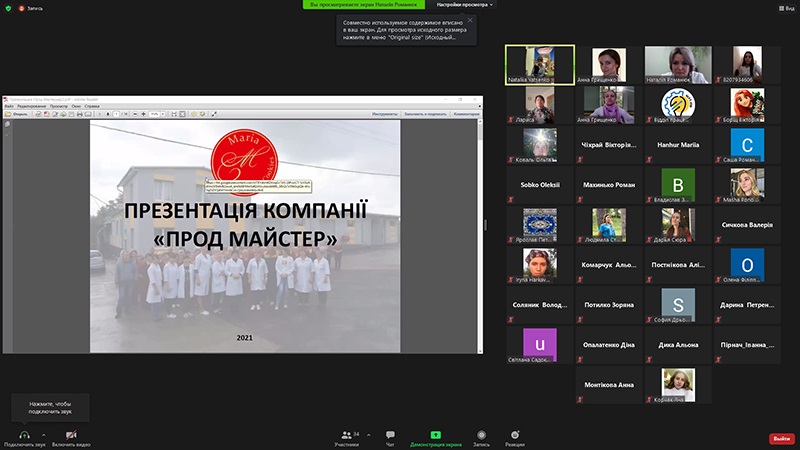Expand the arrow next to Participants
The width and height of the screenshot is (800, 450).
pos(365,434)
